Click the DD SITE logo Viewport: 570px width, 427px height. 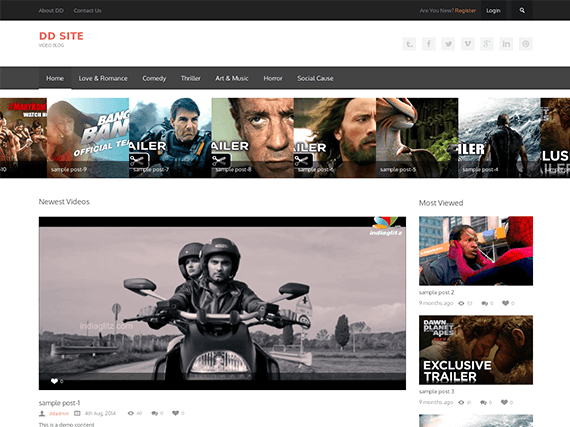61,36
